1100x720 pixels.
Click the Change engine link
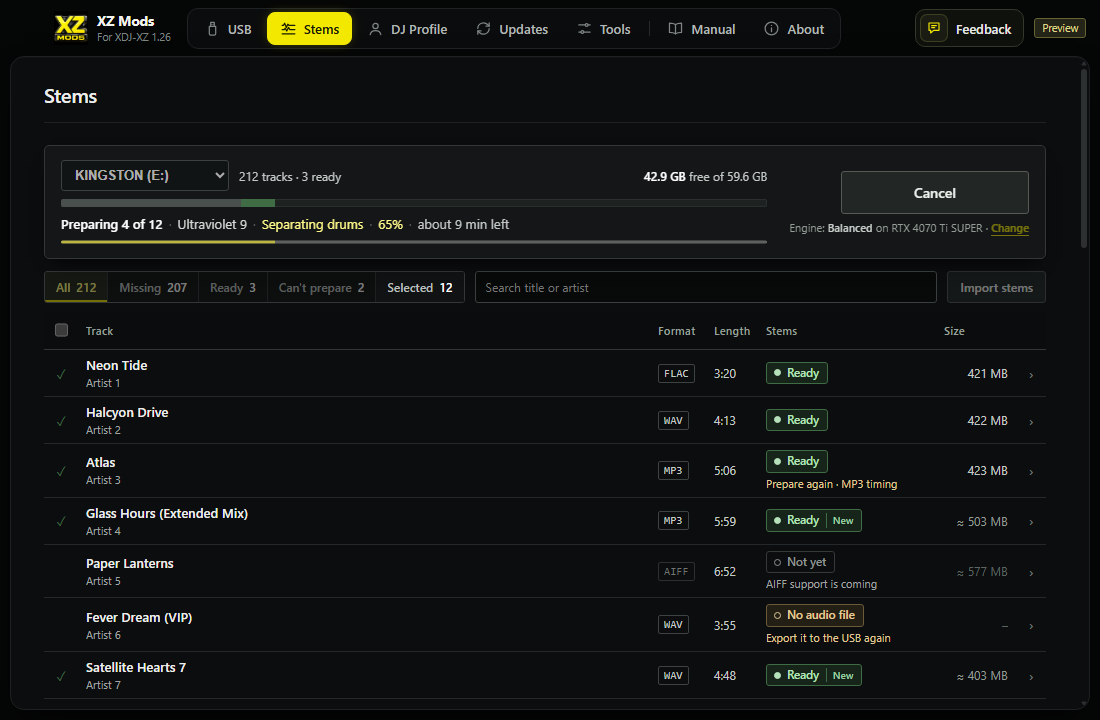click(1010, 229)
